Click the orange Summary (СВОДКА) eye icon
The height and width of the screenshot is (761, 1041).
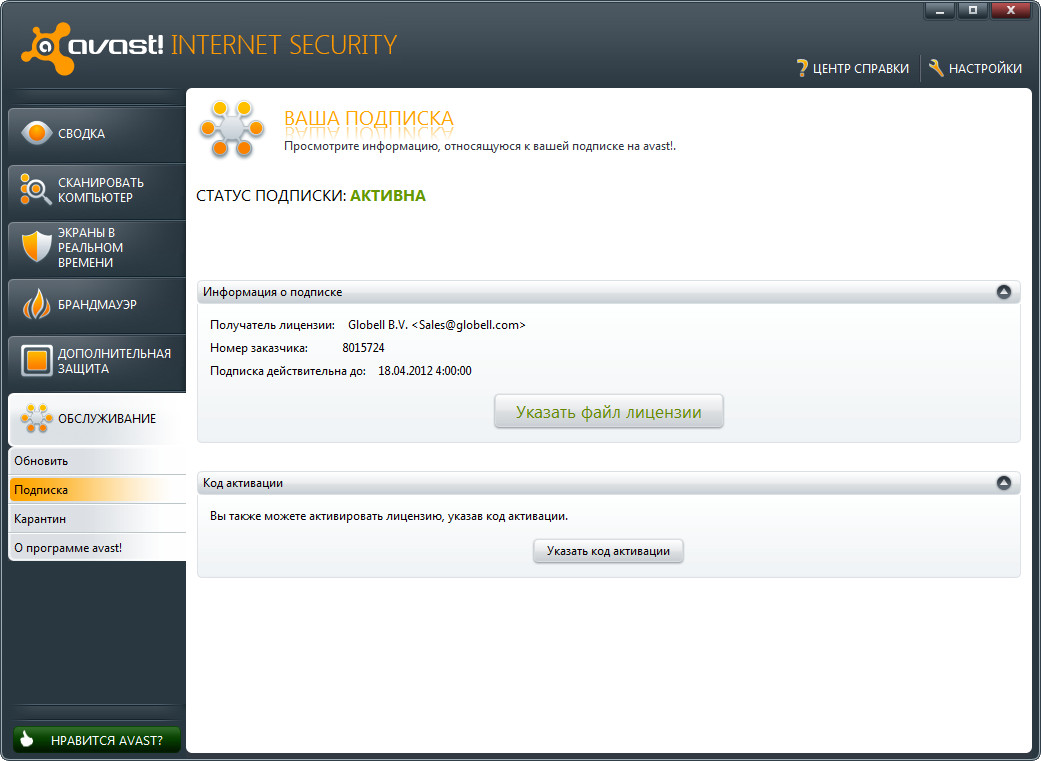[x=37, y=133]
